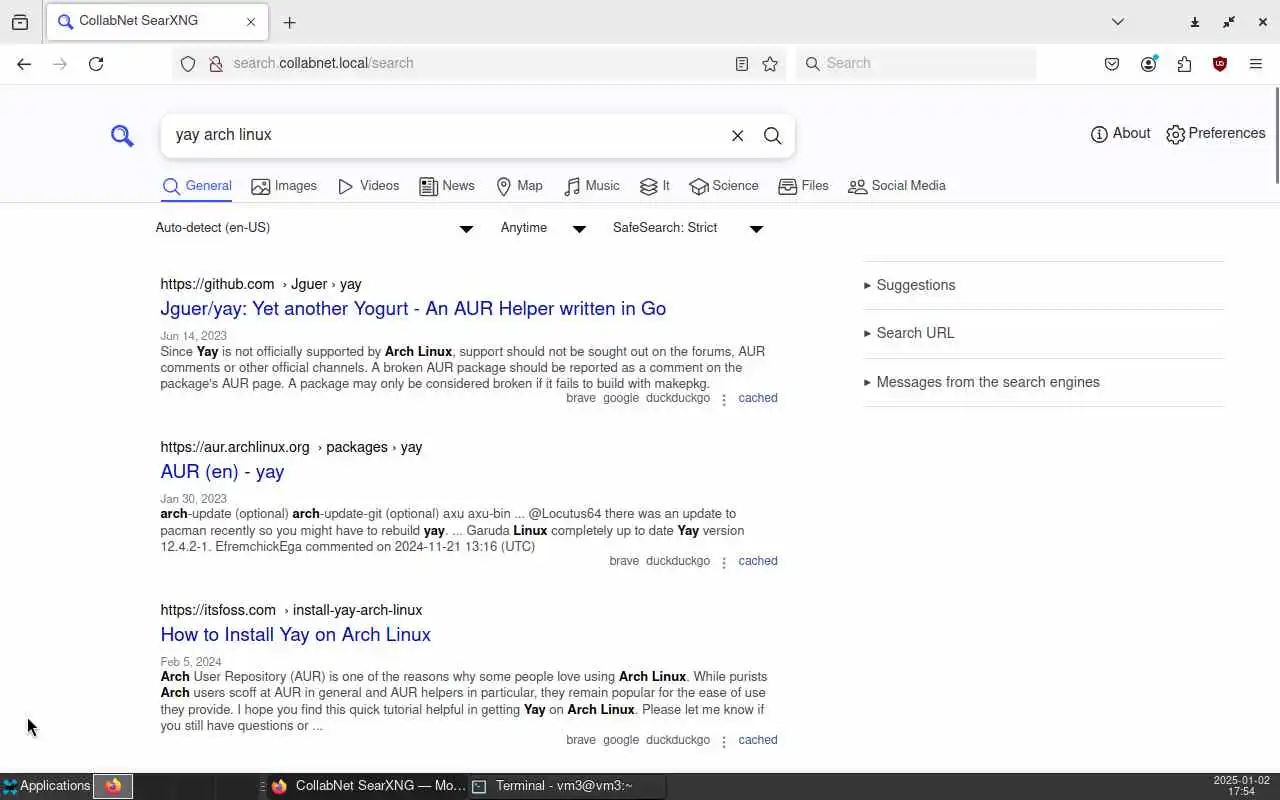The height and width of the screenshot is (800, 1280).
Task: Click the browser toolbar Search box
Action: coord(916,64)
